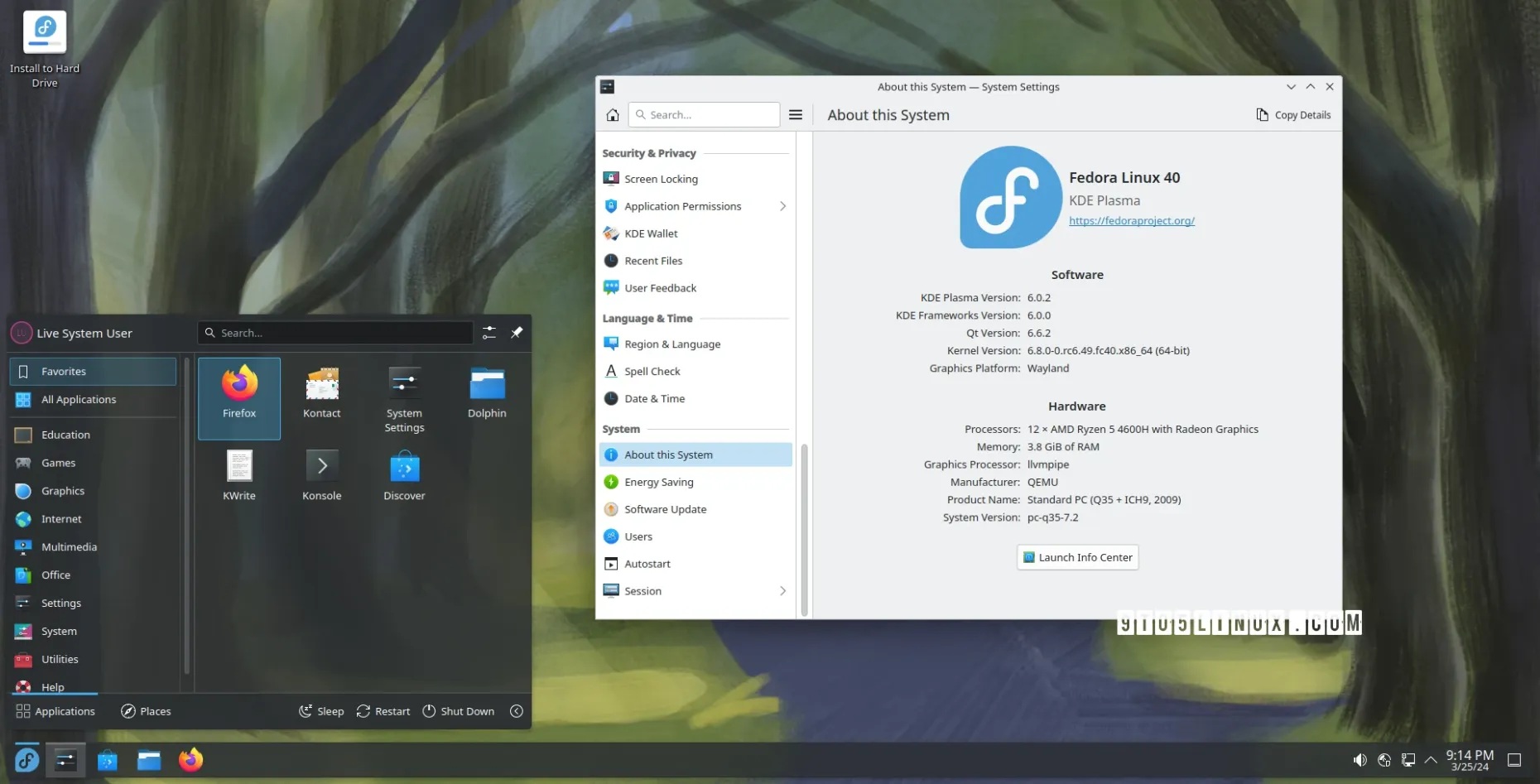Screen dimensions: 1540x784
Task: Open Autostart settings
Action: [x=695, y=564]
